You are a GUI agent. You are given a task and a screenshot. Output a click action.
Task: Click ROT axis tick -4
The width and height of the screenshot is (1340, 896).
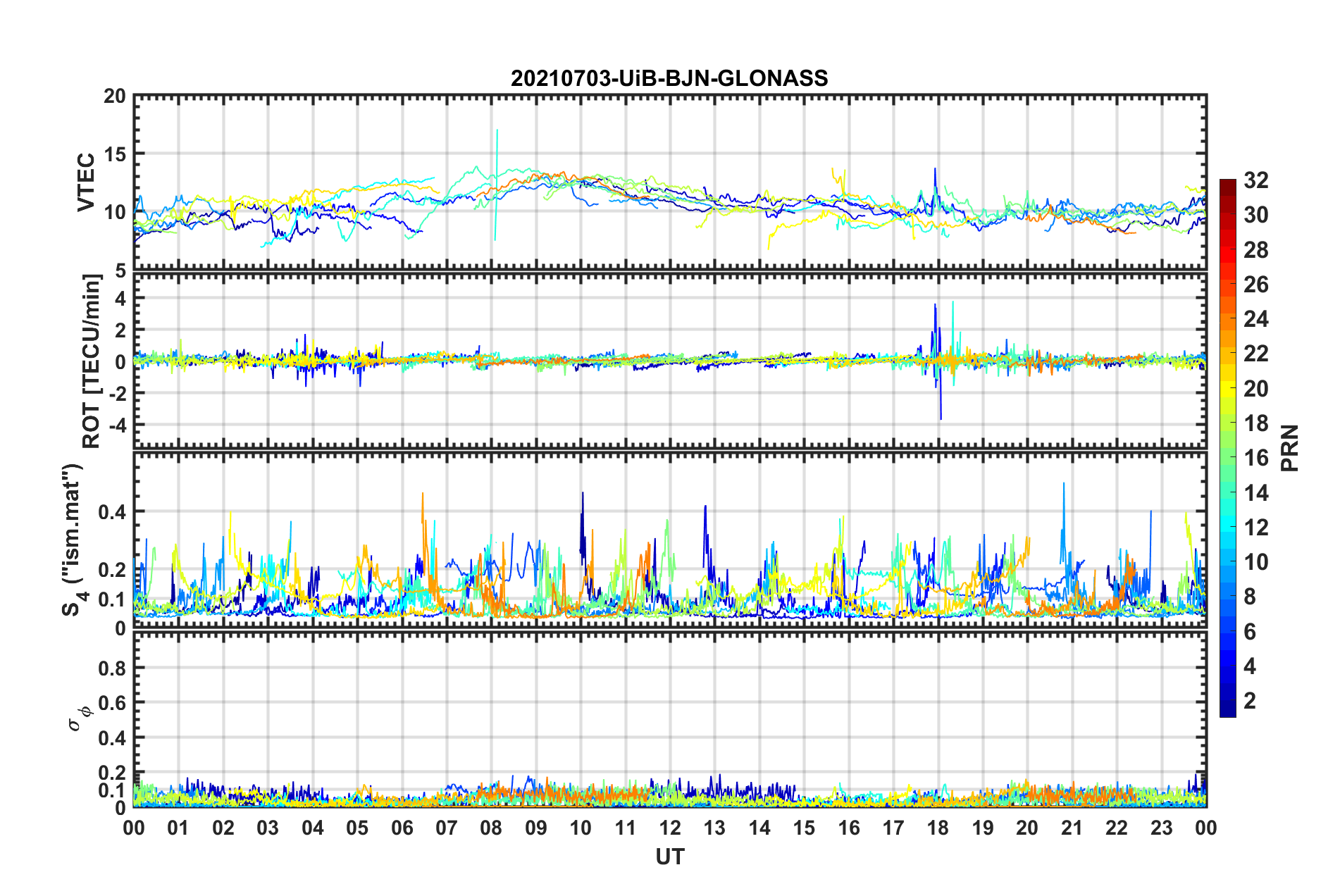click(116, 425)
